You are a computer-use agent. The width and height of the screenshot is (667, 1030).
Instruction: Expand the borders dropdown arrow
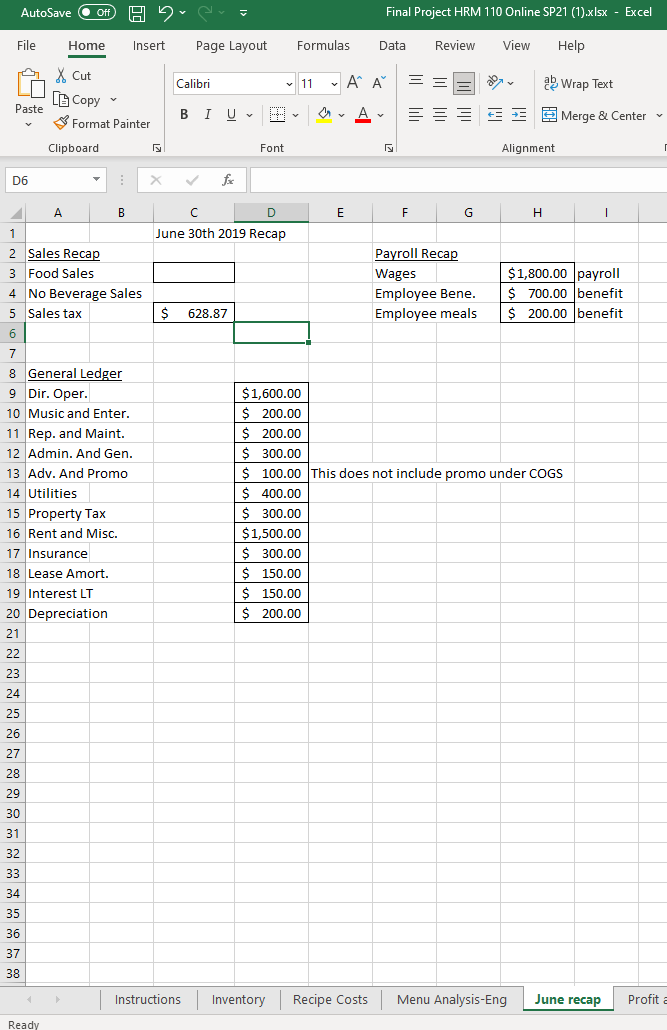(x=295, y=116)
